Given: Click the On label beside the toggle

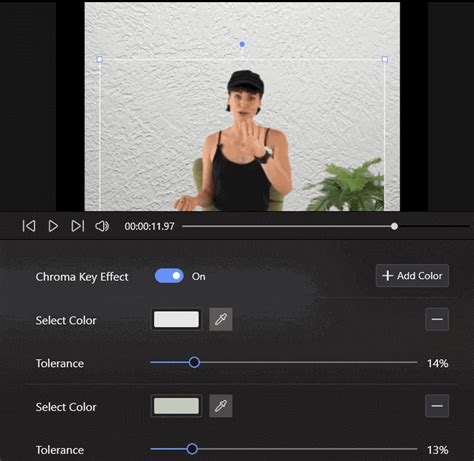Looking at the screenshot, I should point(199,276).
